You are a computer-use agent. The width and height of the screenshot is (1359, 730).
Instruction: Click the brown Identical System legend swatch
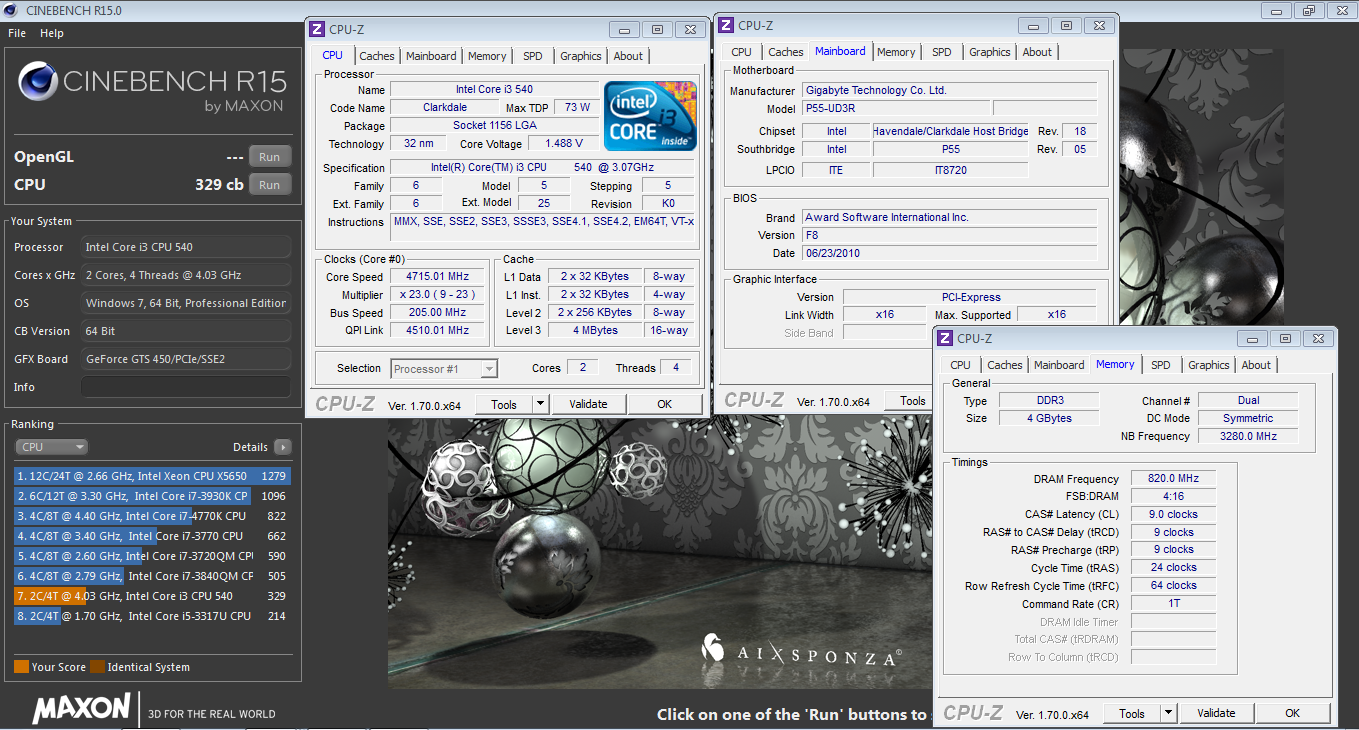(x=97, y=667)
